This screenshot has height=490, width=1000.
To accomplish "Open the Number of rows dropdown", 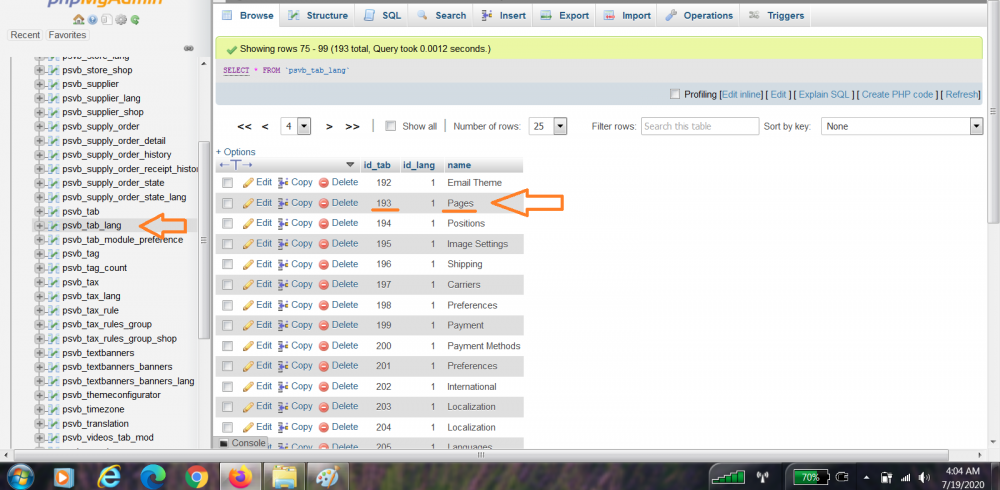I will (548, 126).
